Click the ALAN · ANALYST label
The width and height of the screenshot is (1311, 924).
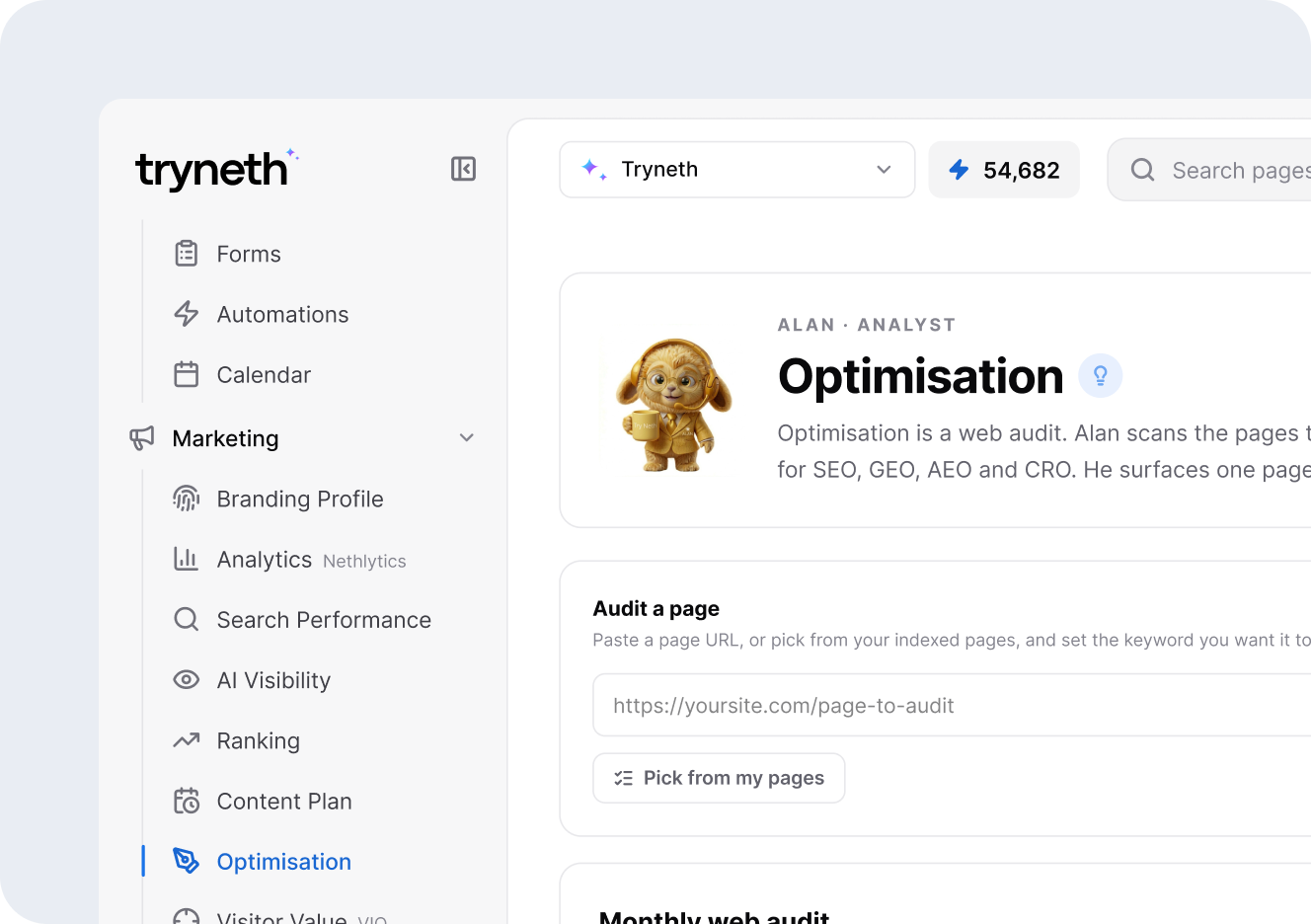coord(867,325)
